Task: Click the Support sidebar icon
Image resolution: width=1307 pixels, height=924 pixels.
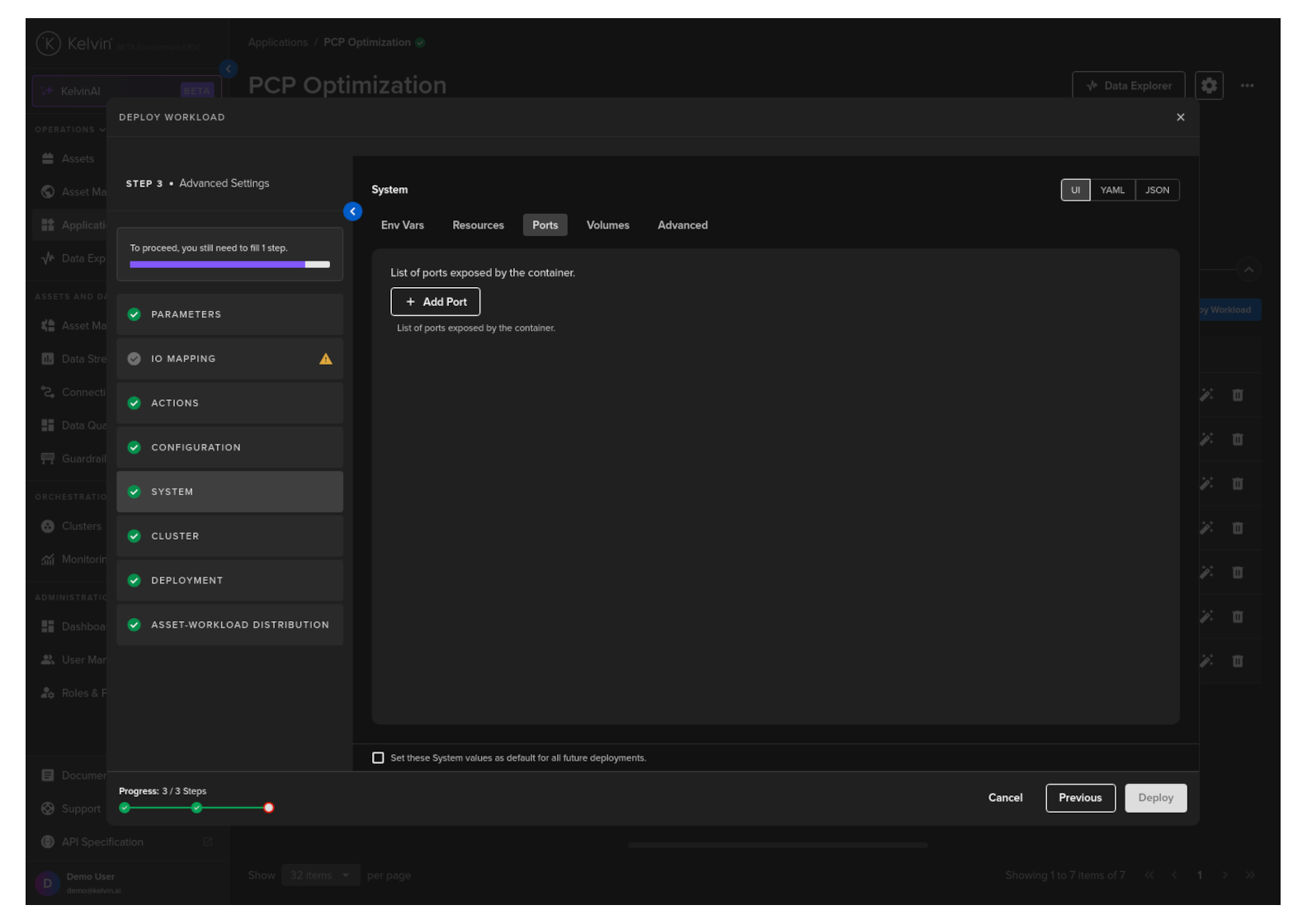Action: click(x=48, y=808)
